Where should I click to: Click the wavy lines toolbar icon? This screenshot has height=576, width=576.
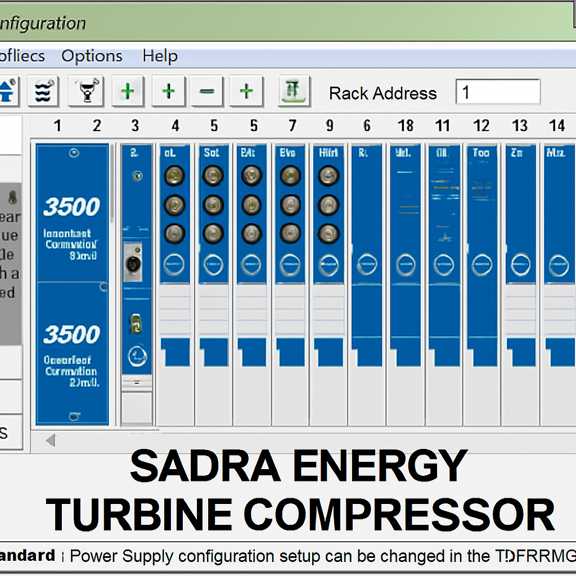[43, 91]
